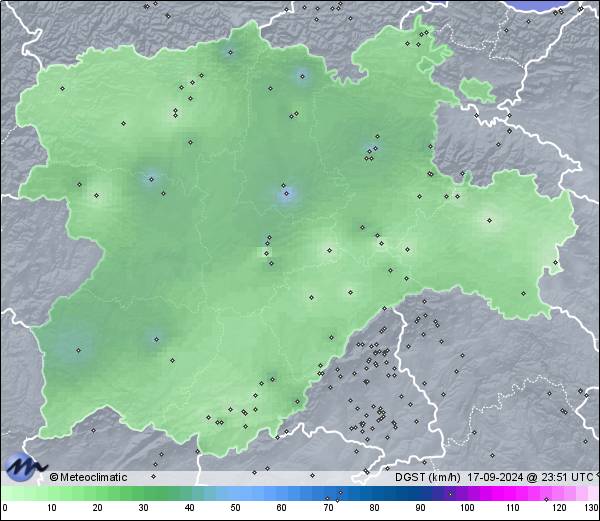The image size is (600, 521).
Task: Click the time 23:51 UTC
Action: tap(566, 477)
